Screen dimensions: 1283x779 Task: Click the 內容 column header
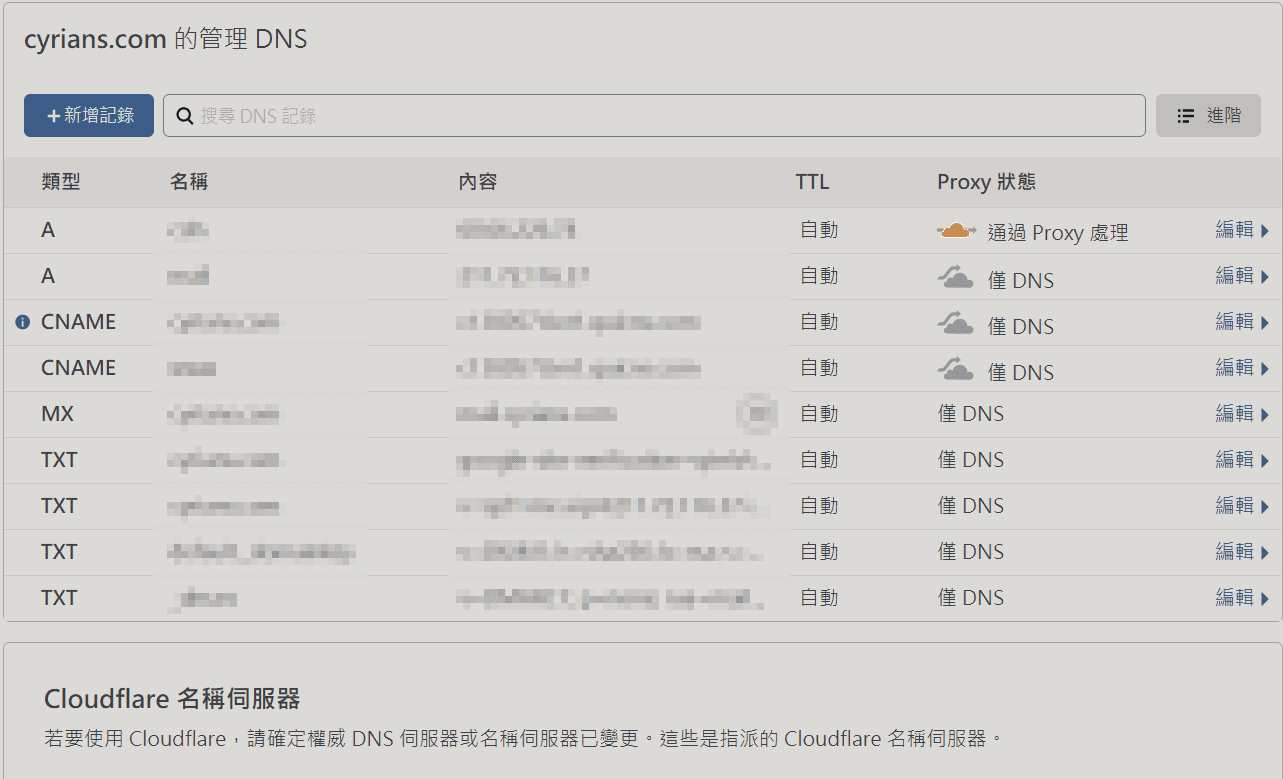point(478,182)
